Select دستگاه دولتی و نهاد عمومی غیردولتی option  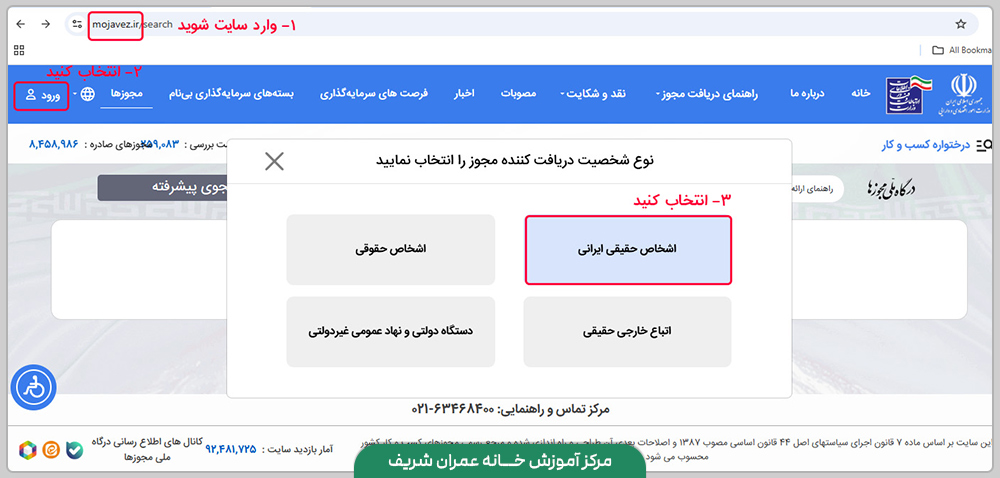tap(391, 332)
